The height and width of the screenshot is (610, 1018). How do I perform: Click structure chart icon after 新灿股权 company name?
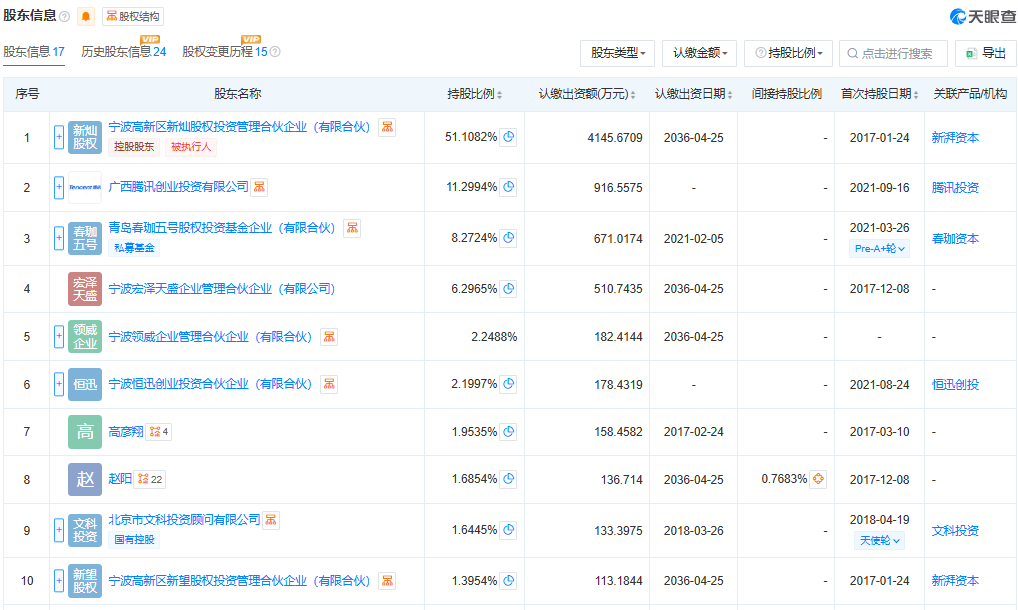pyautogui.click(x=387, y=127)
